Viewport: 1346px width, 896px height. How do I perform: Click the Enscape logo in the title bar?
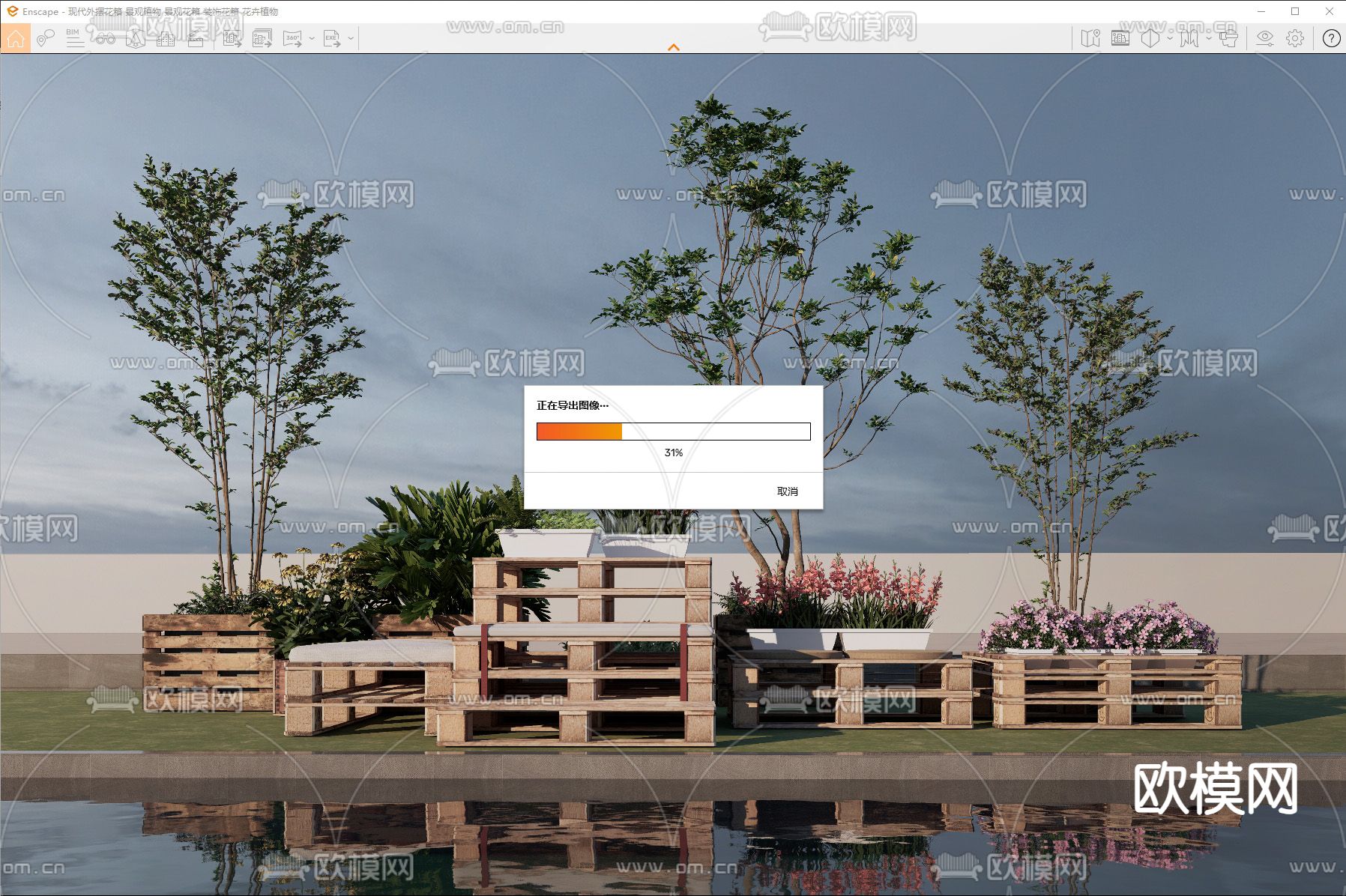(x=12, y=11)
